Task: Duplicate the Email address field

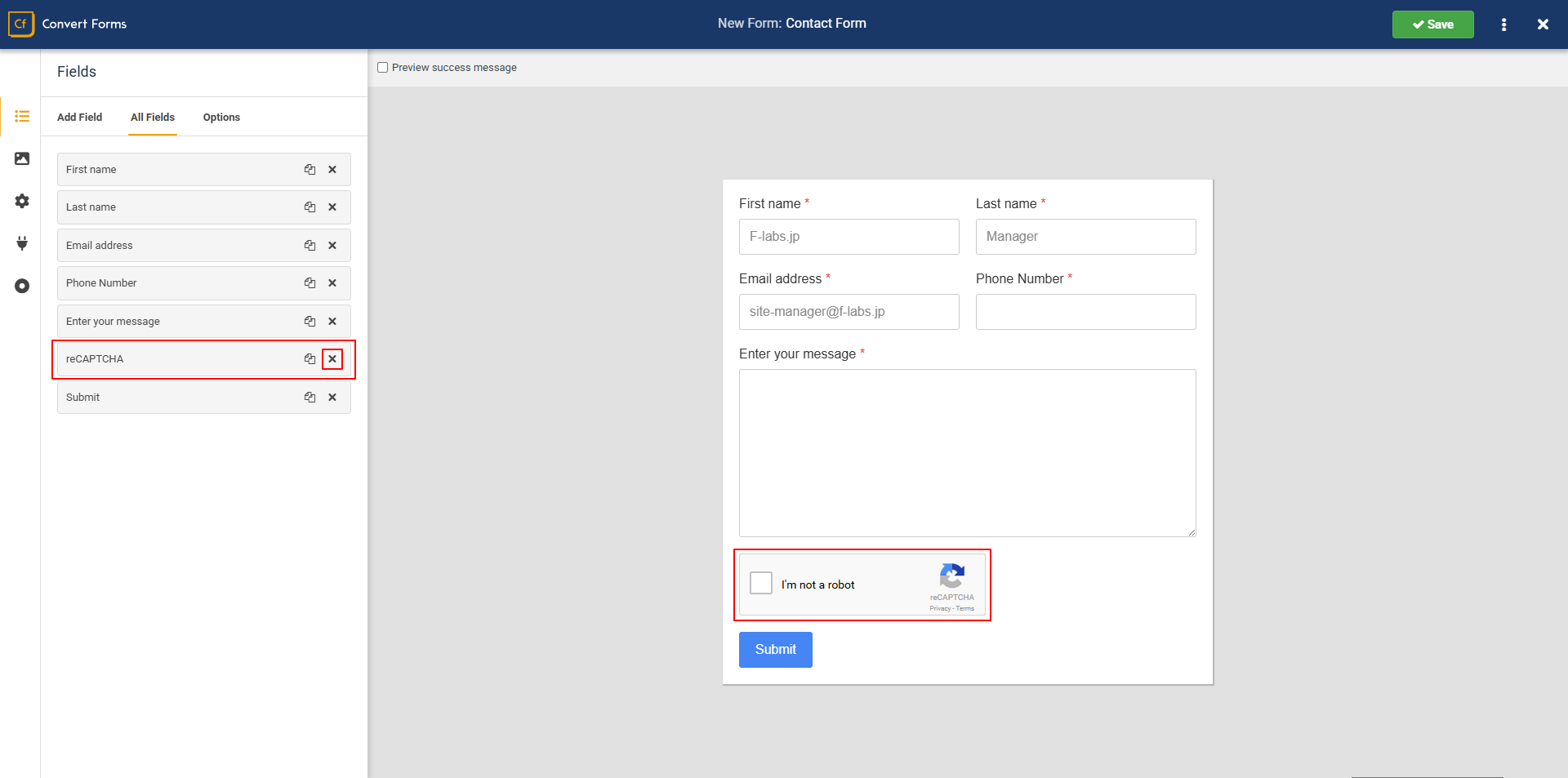Action: click(310, 245)
